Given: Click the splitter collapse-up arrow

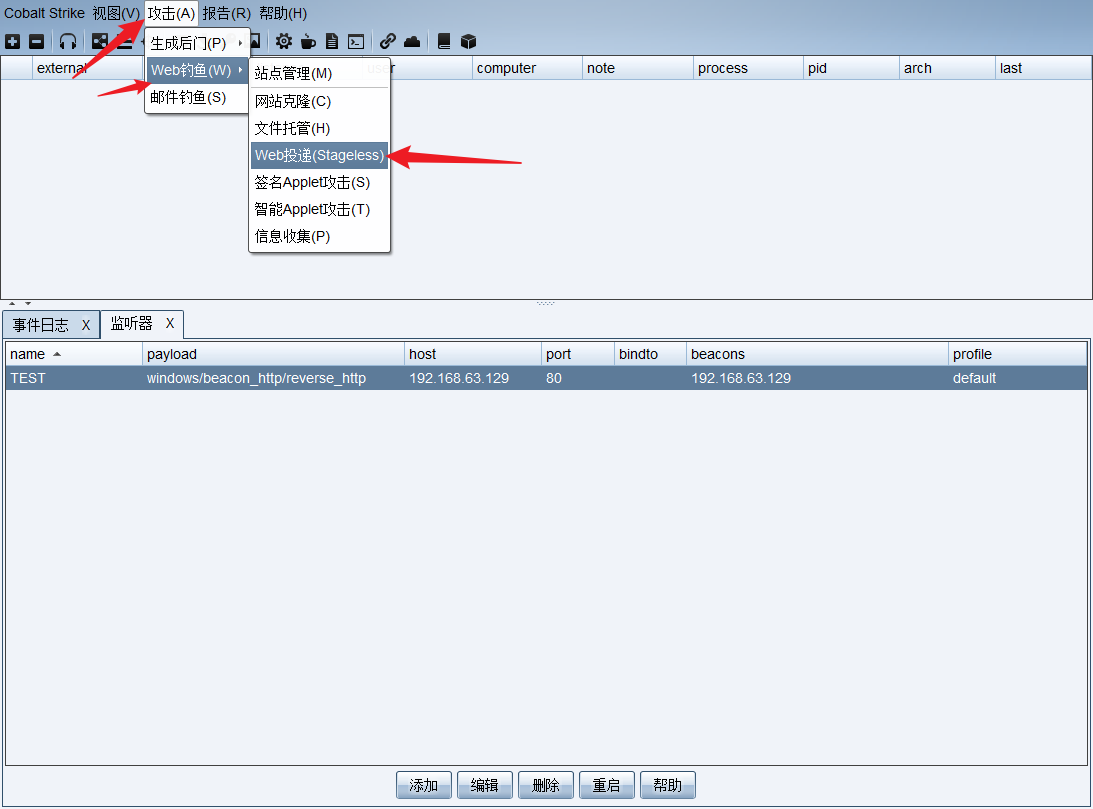Looking at the screenshot, I should coord(12,304).
